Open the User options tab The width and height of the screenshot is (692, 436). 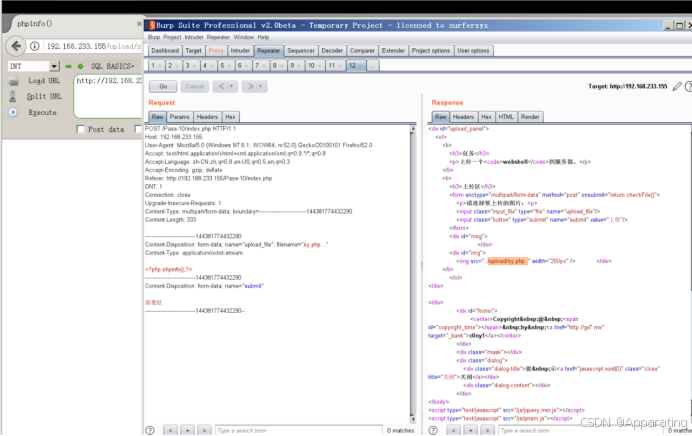(x=473, y=51)
